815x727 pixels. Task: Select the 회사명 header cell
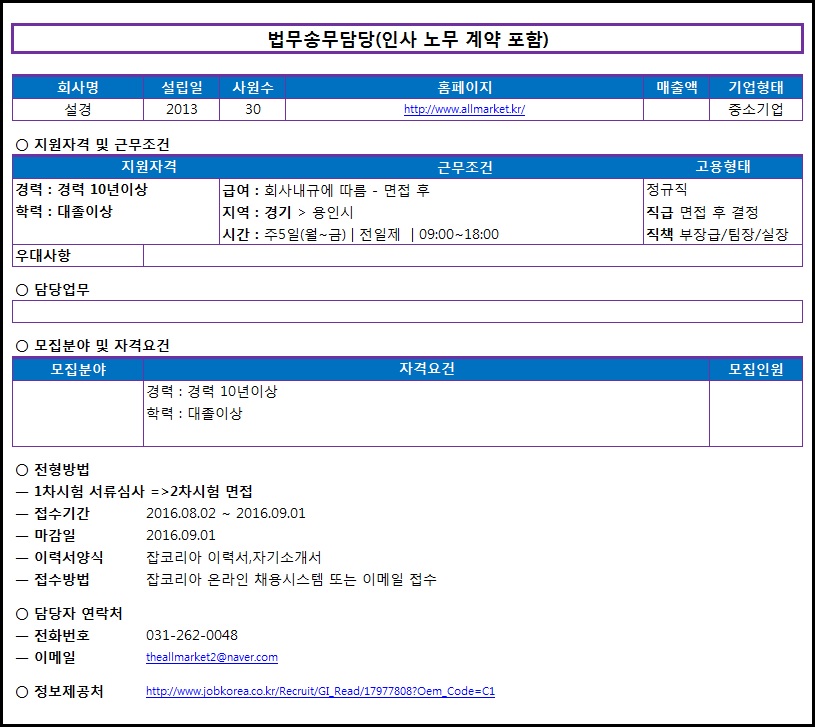(77, 87)
